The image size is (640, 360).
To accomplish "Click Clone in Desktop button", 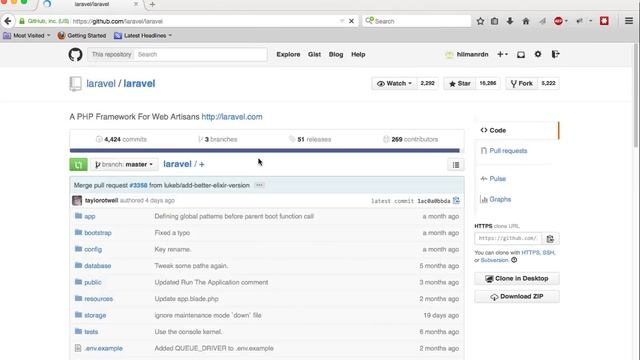I will point(517,278).
